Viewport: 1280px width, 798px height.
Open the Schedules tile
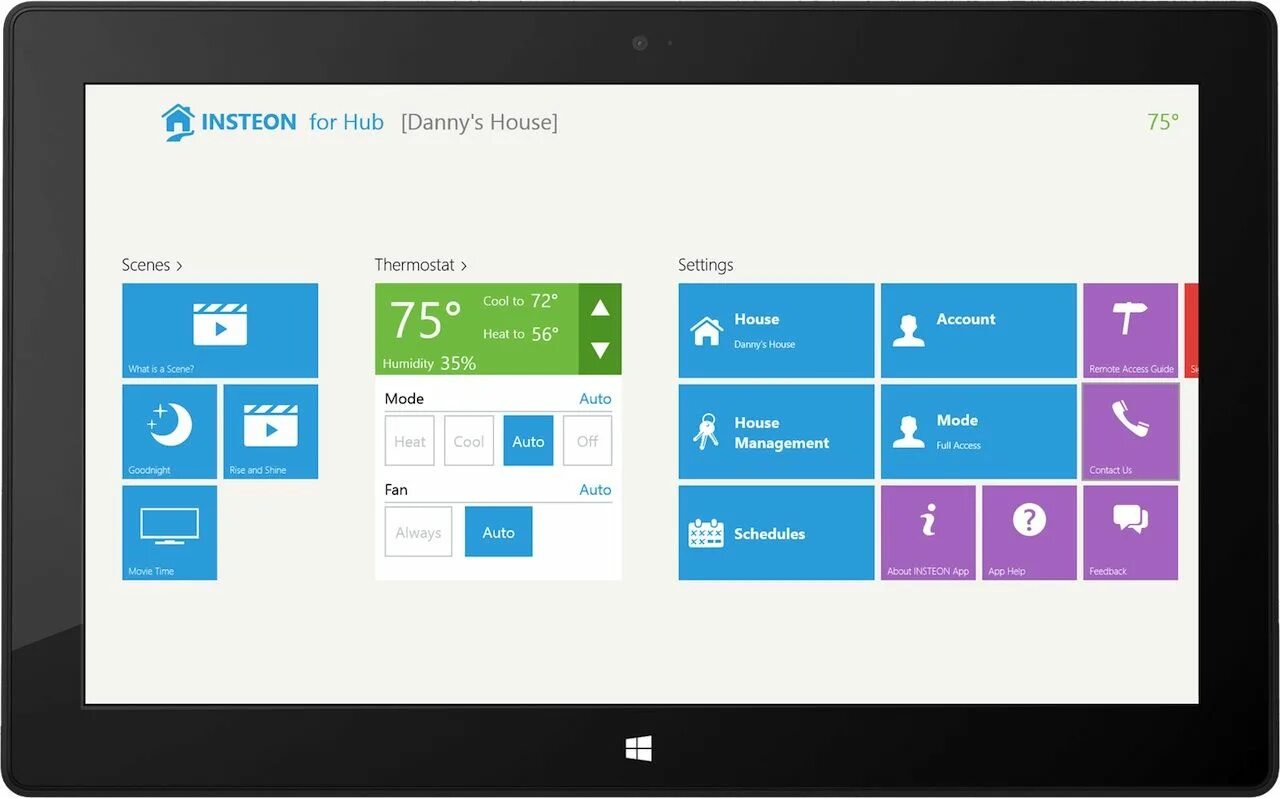coord(776,532)
